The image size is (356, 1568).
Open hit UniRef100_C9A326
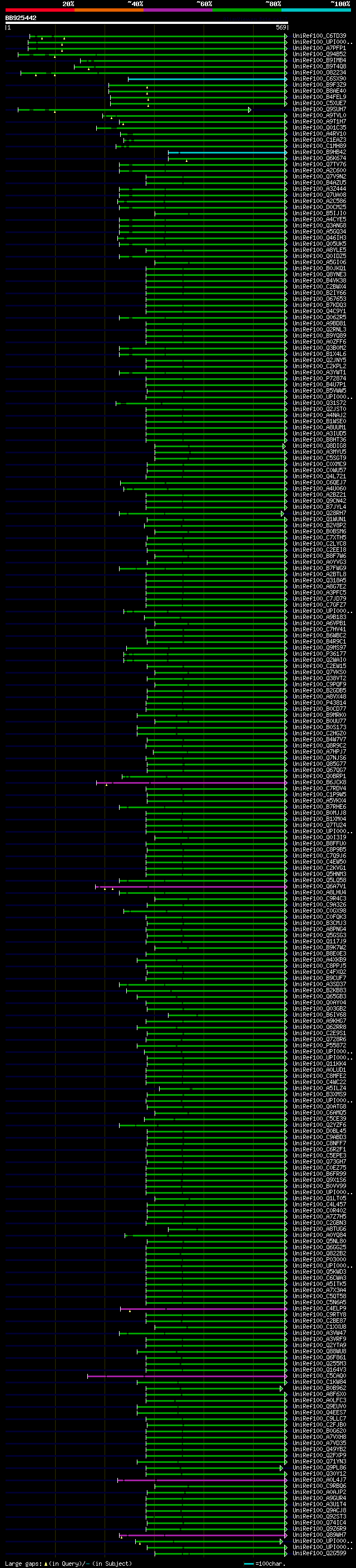coord(319,905)
